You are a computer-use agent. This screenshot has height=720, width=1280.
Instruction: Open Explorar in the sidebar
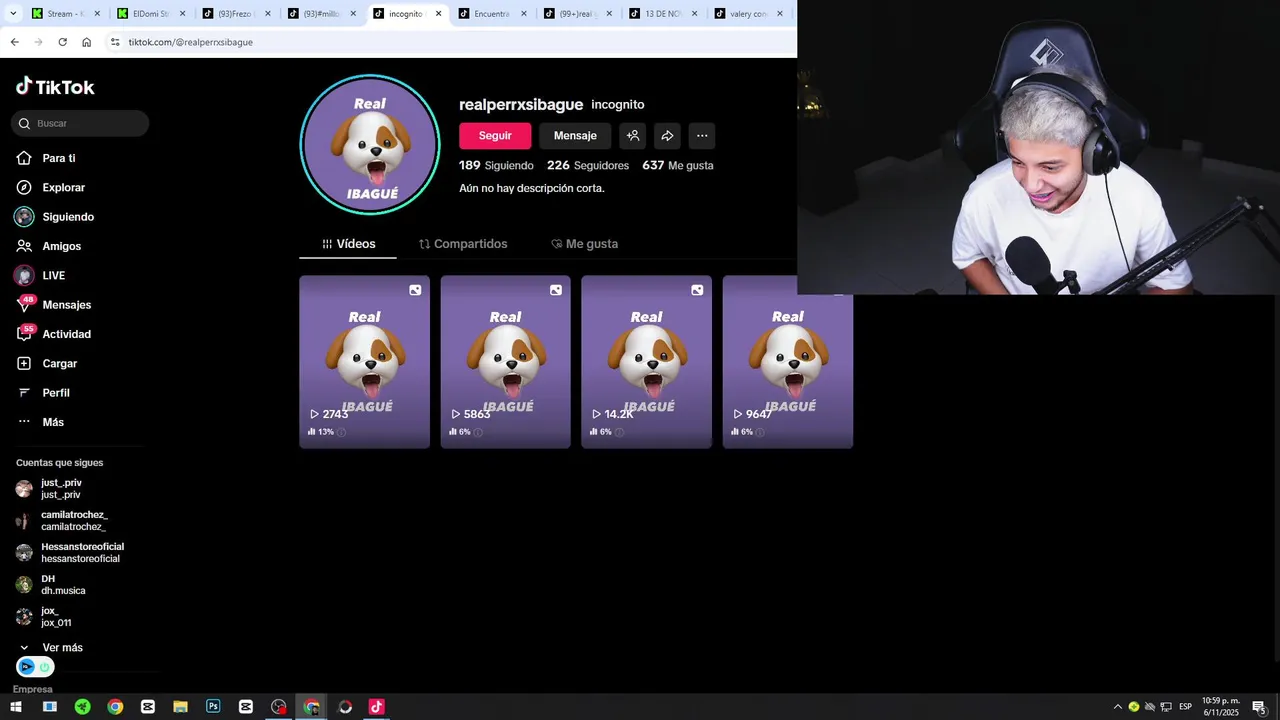pos(63,187)
